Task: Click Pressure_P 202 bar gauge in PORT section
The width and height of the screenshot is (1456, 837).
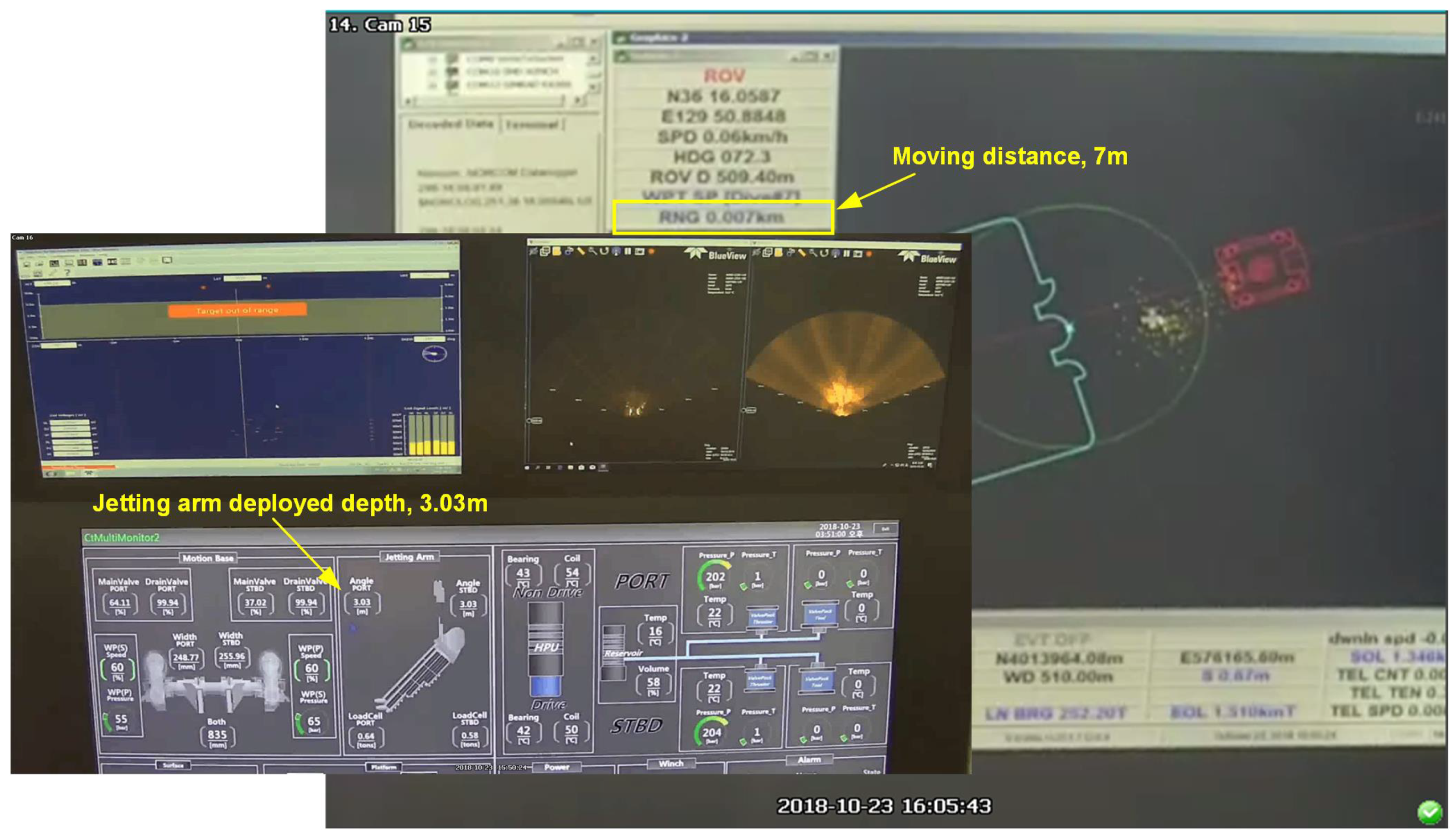Action: (x=715, y=576)
